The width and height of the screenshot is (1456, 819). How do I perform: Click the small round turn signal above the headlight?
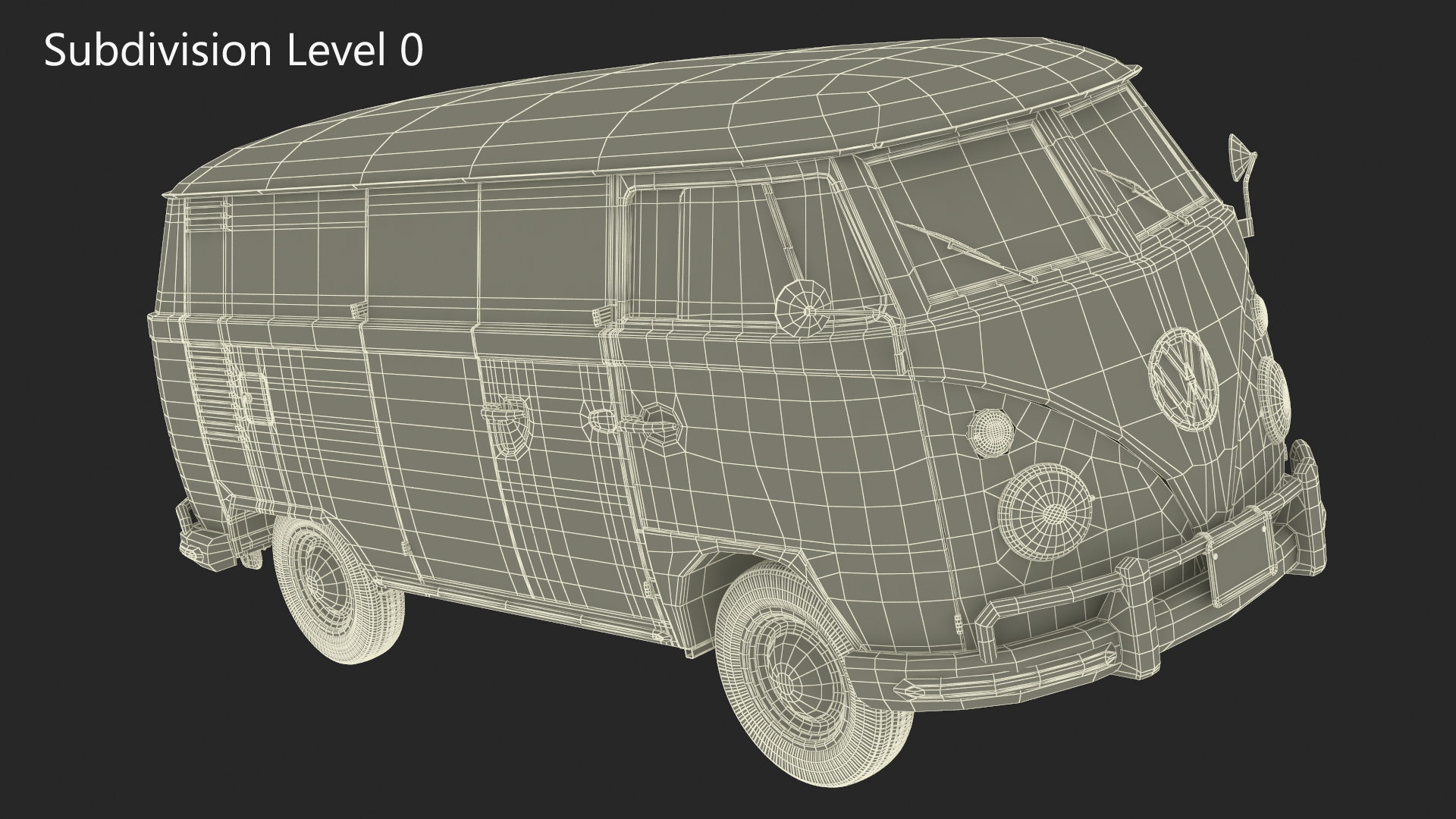pyautogui.click(x=990, y=434)
